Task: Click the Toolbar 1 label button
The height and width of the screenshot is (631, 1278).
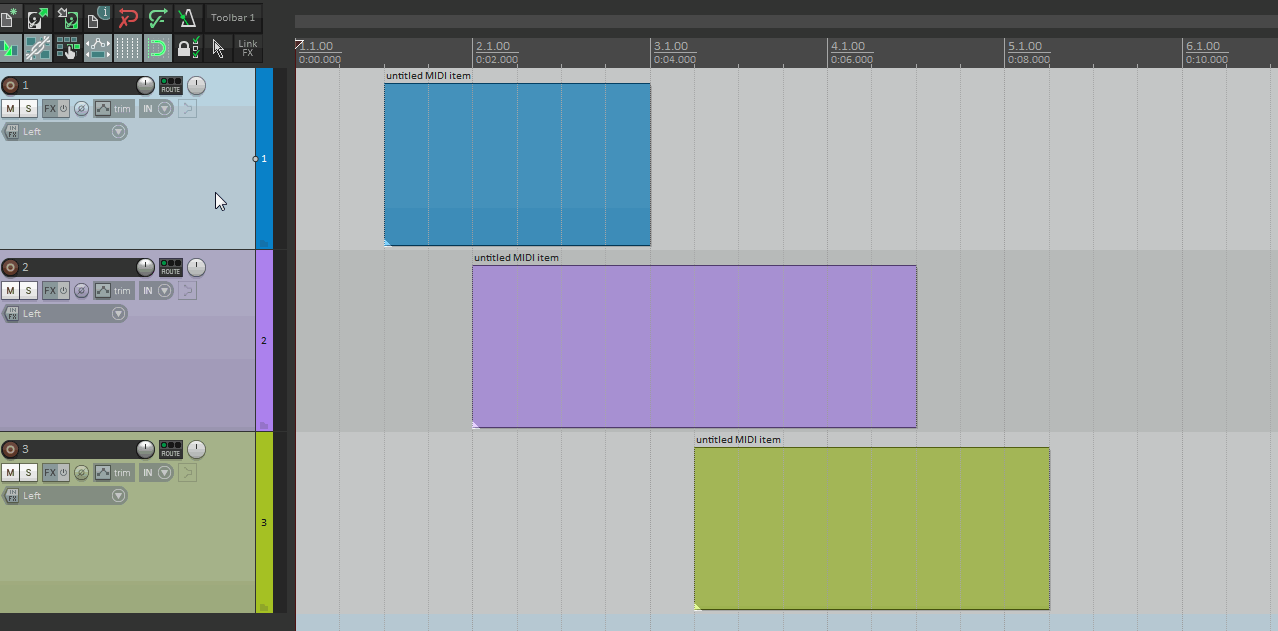Action: (x=233, y=18)
